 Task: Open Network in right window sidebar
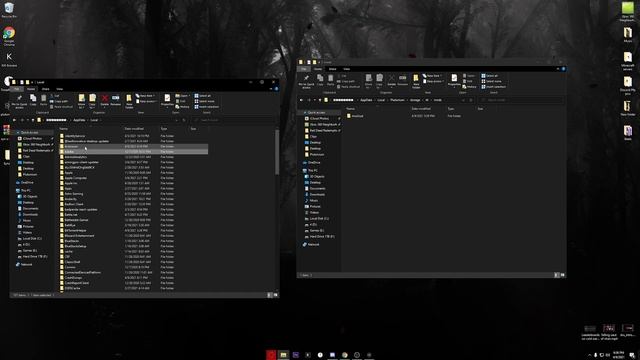[x=313, y=244]
